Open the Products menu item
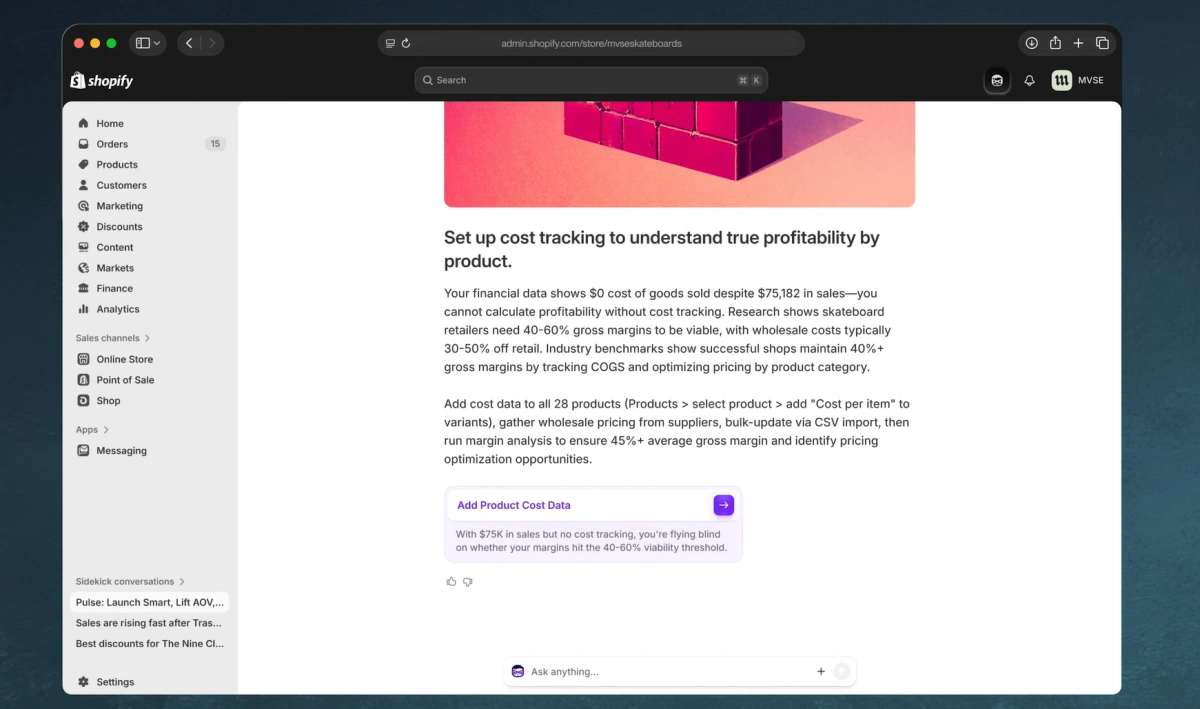Screen dimensions: 1200x709 pyautogui.click(x=152, y=165)
